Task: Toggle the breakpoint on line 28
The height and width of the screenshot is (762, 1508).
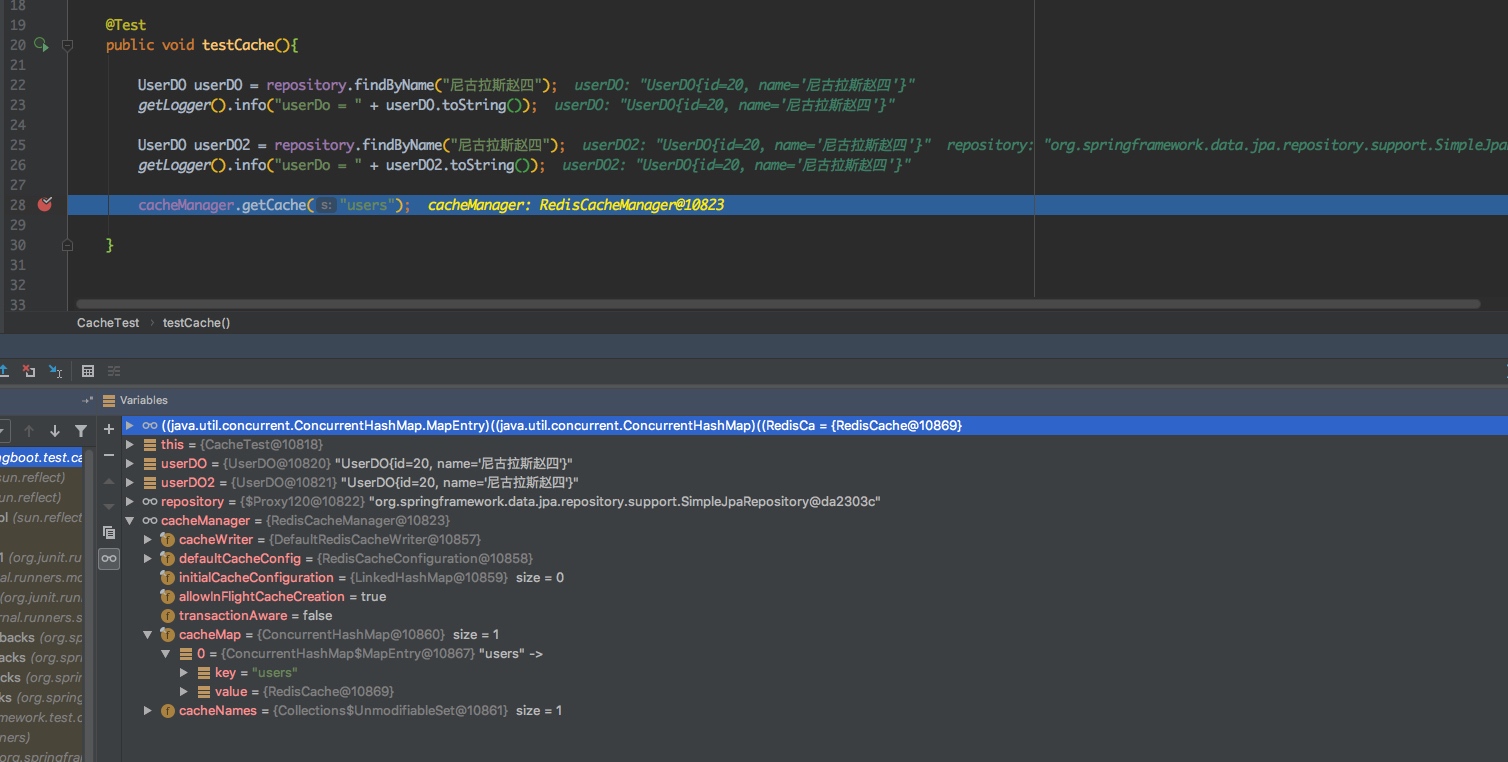Action: [x=44, y=204]
